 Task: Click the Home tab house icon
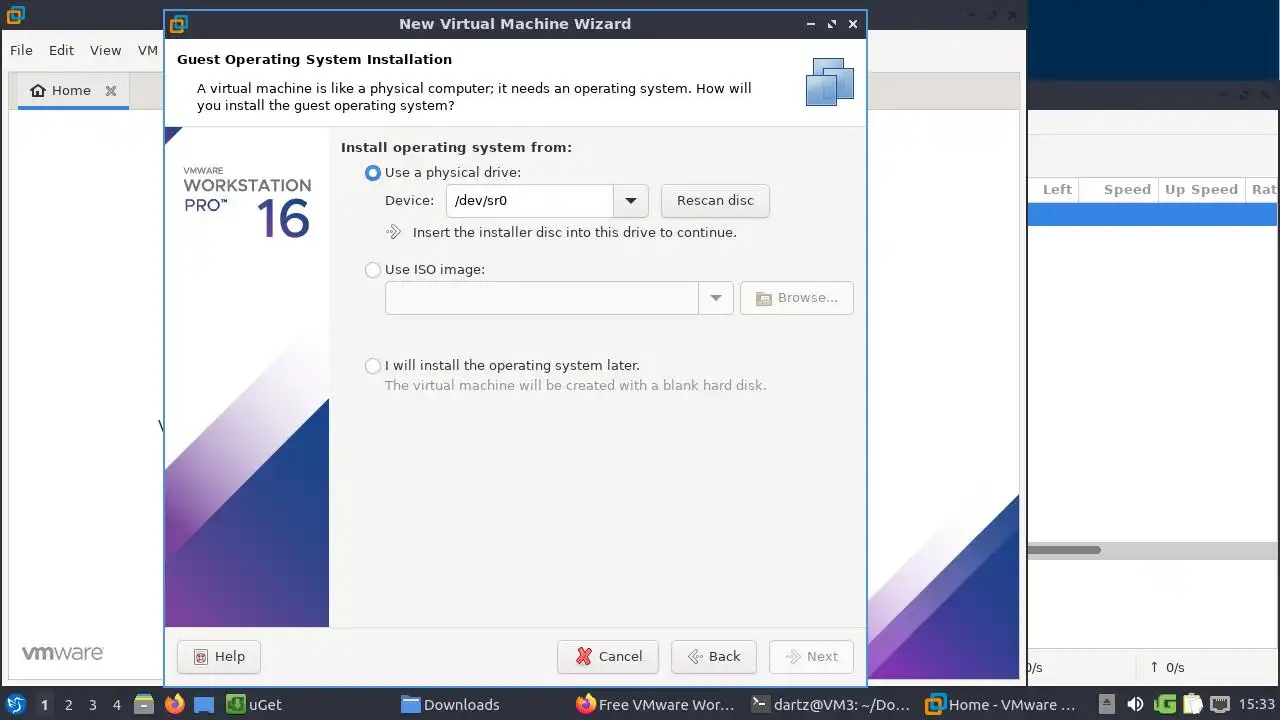coord(38,91)
